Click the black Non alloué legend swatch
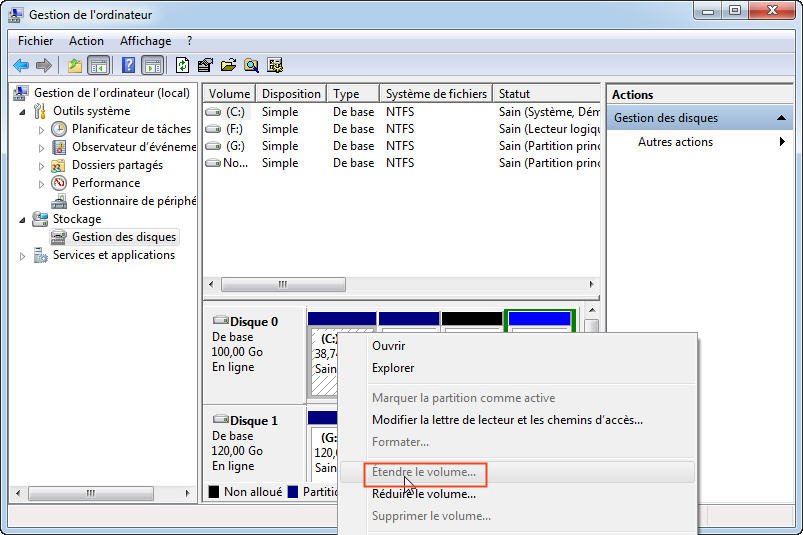Screen dimensions: 803x535 tap(214, 492)
